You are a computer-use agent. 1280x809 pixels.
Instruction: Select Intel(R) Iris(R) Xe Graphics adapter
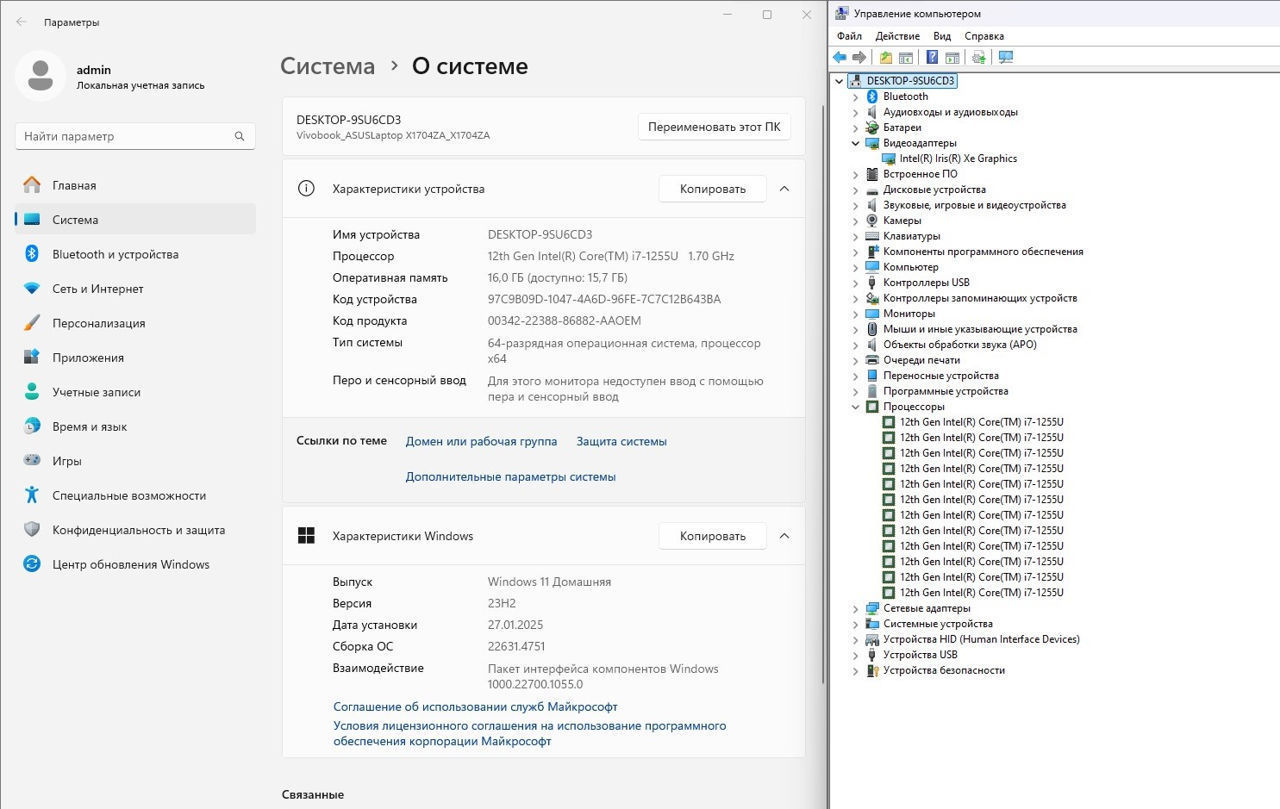[957, 158]
